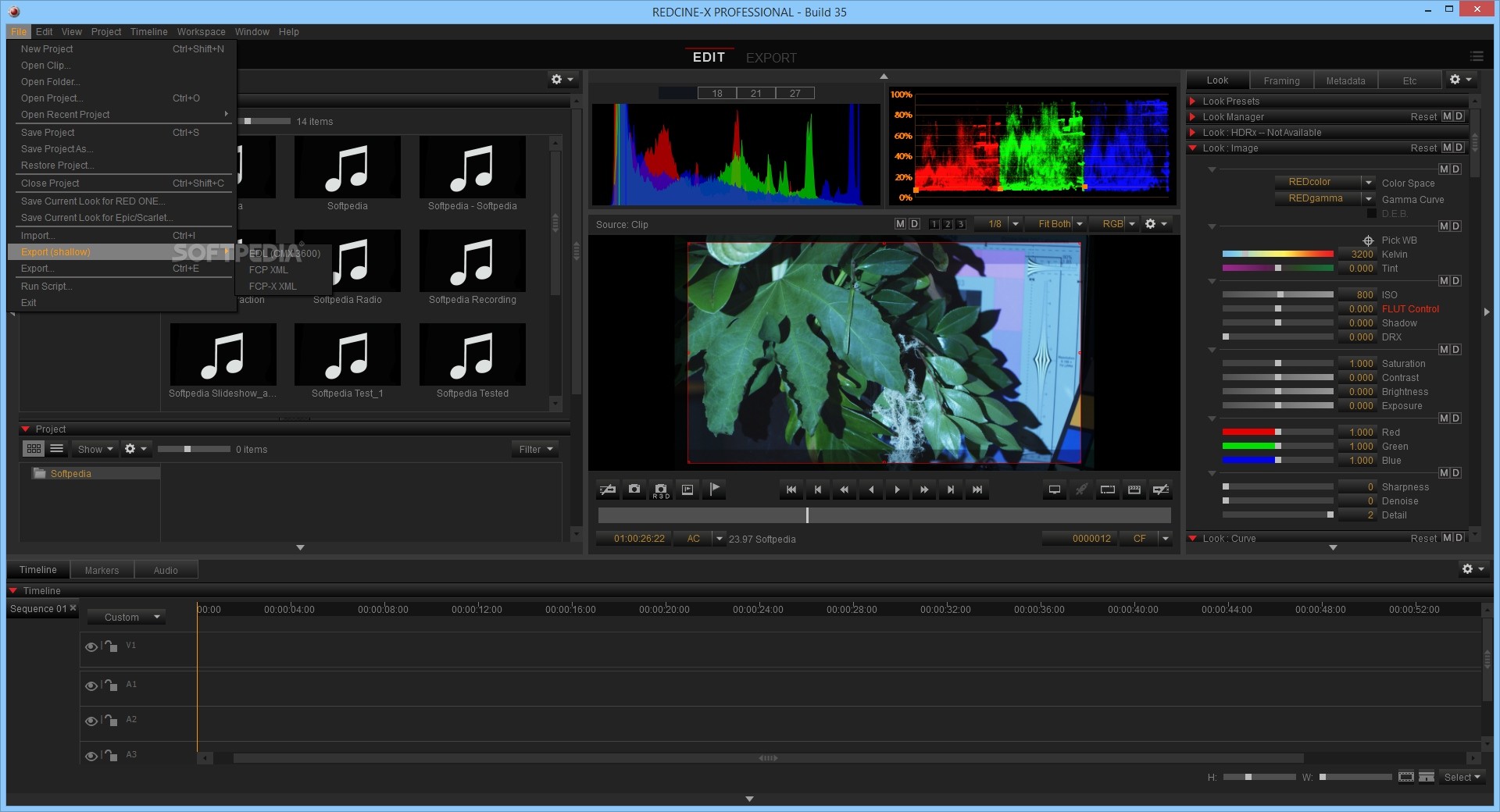This screenshot has width=1500, height=812.
Task: Step back one frame
Action: (818, 490)
